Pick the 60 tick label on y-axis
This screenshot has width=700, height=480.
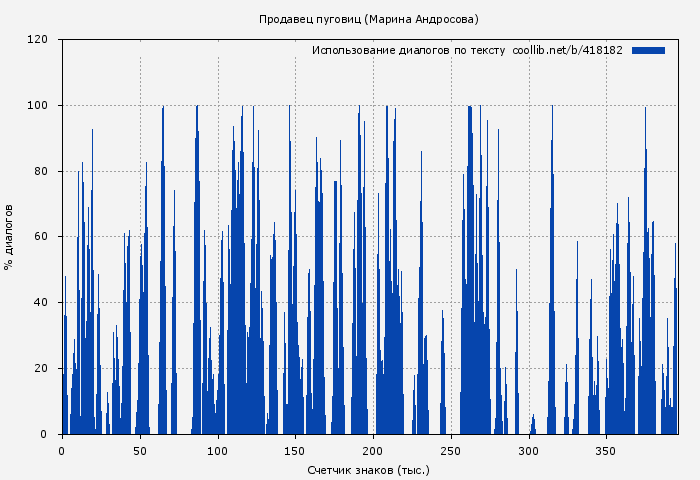tap(41, 237)
